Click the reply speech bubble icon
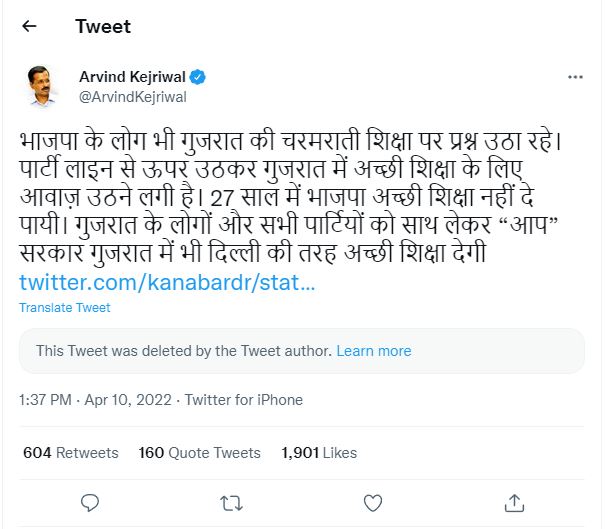The width and height of the screenshot is (605, 529). (x=89, y=501)
